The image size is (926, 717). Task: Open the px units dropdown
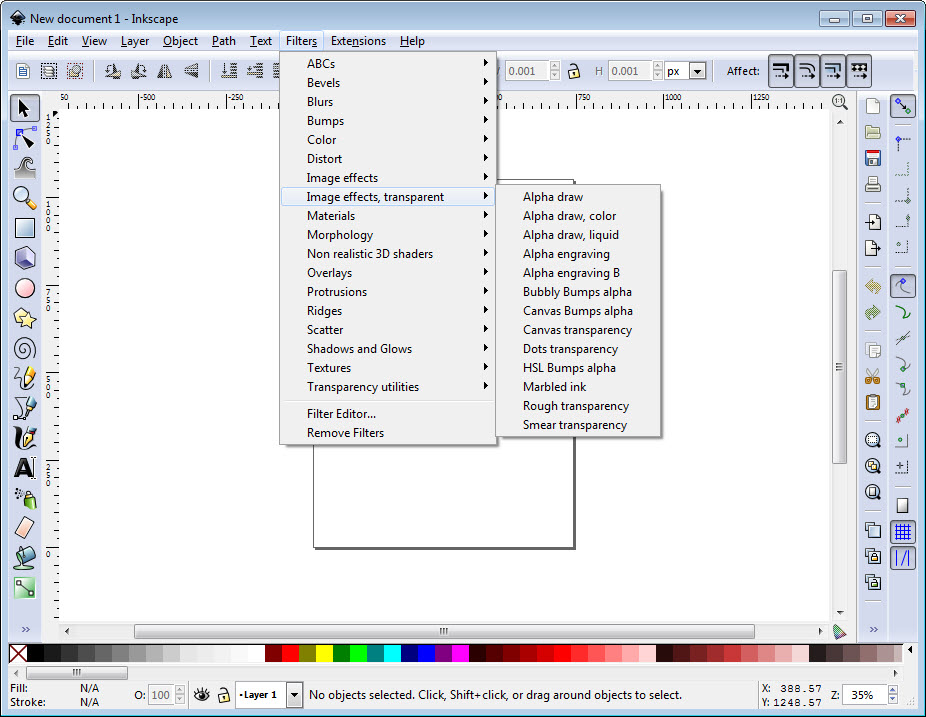[x=697, y=71]
